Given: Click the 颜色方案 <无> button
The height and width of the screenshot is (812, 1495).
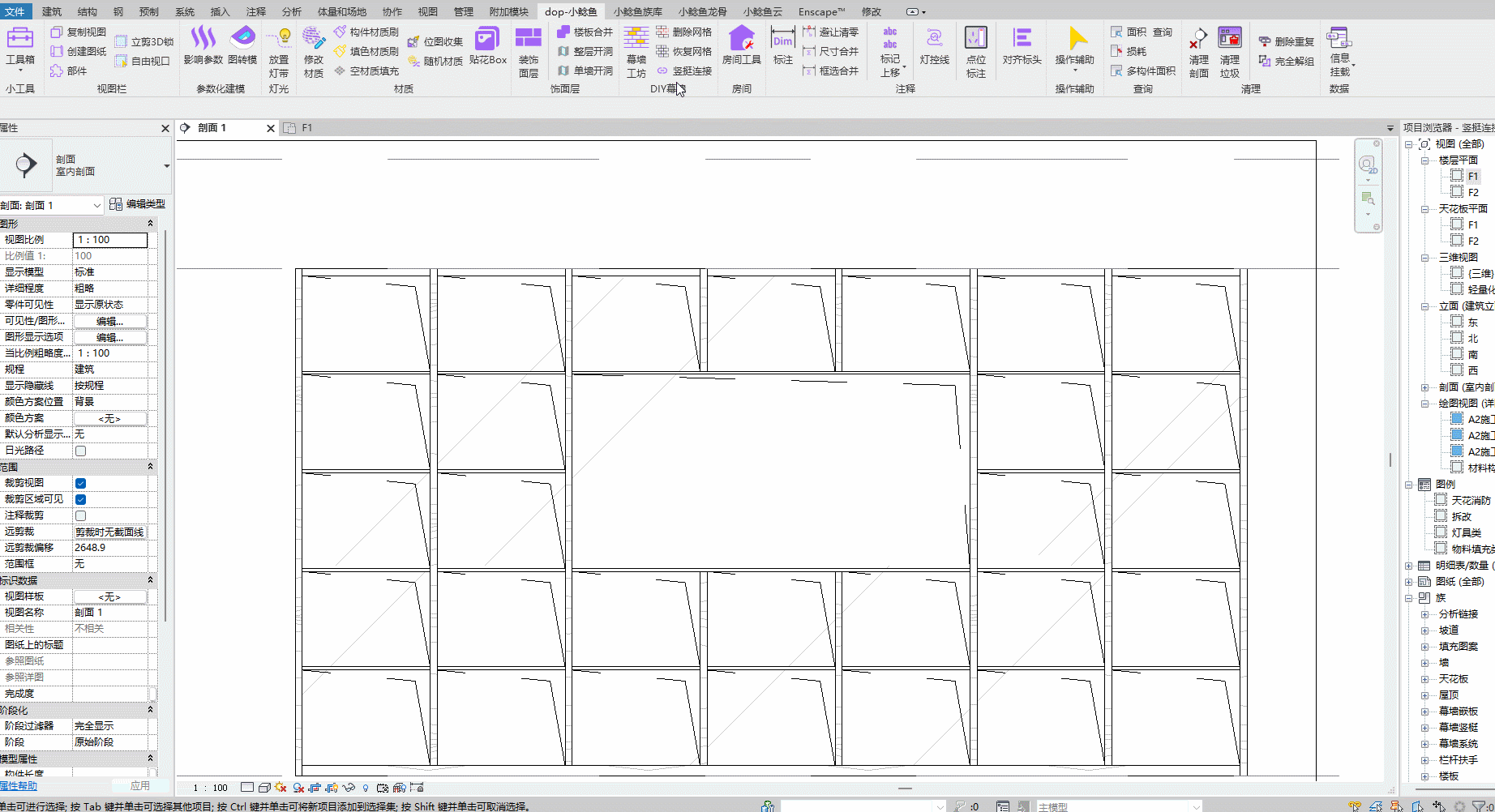Looking at the screenshot, I should point(110,418).
